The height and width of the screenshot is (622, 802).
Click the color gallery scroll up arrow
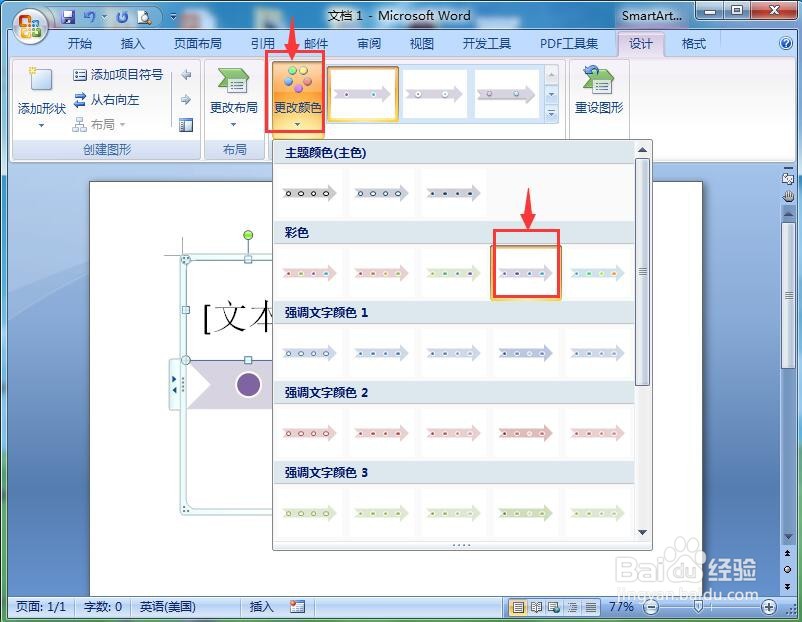(x=642, y=150)
